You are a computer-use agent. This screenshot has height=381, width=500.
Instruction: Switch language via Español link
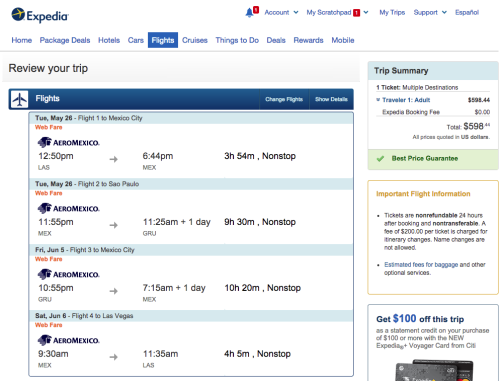[467, 12]
